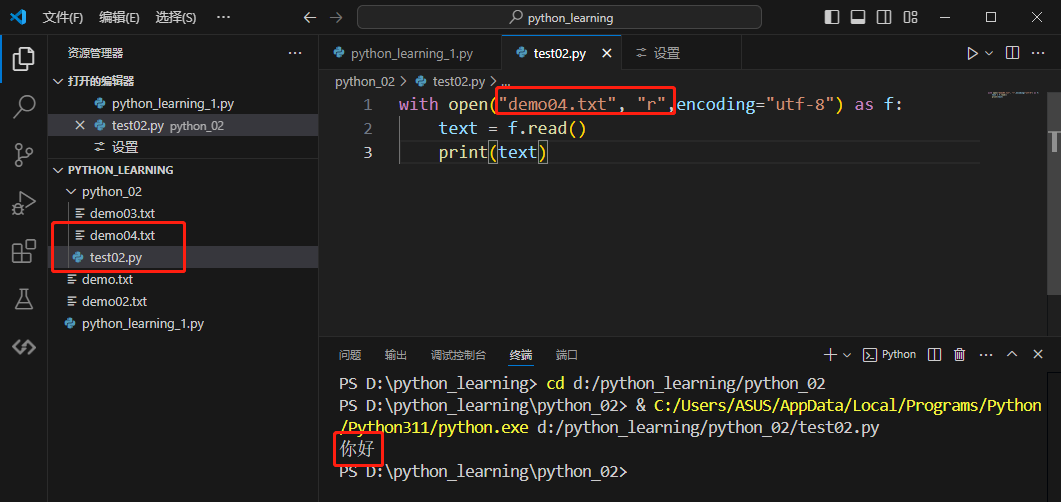
Task: Toggle the secondary side bar layout icon
Action: (884, 18)
